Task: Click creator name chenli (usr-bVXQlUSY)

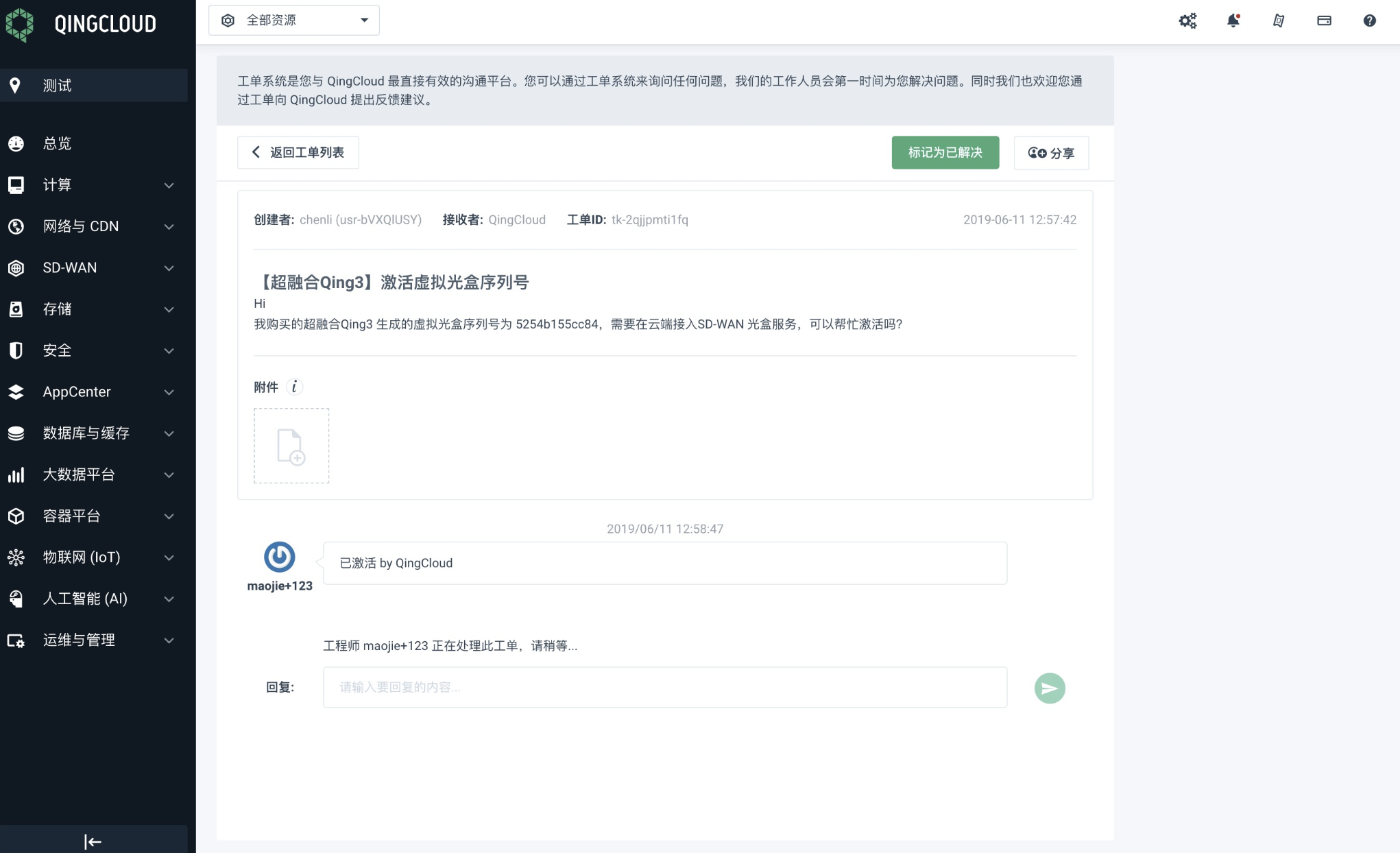Action: click(361, 219)
